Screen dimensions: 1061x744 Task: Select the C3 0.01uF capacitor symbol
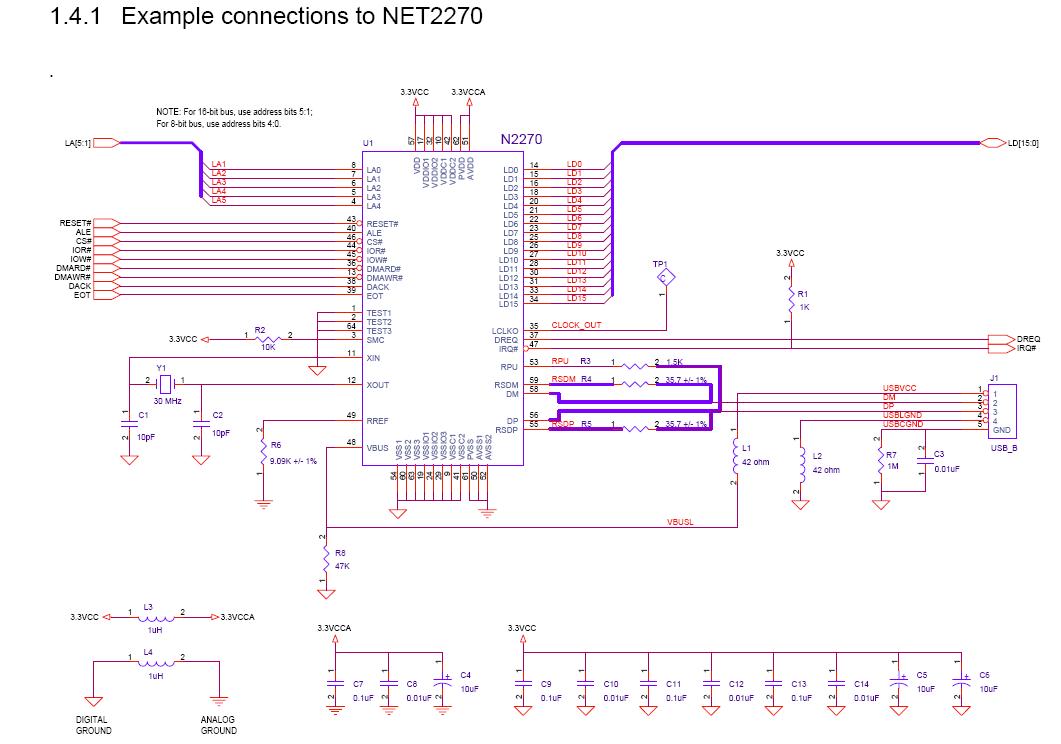pos(925,460)
